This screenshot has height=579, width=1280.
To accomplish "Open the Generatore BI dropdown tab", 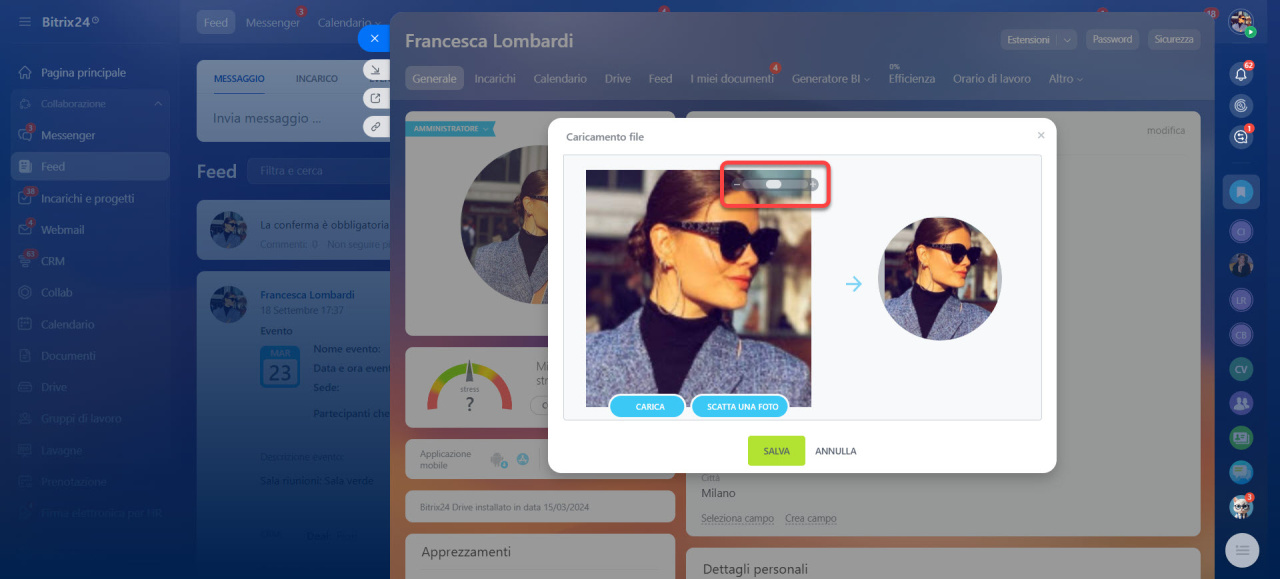I will point(830,79).
